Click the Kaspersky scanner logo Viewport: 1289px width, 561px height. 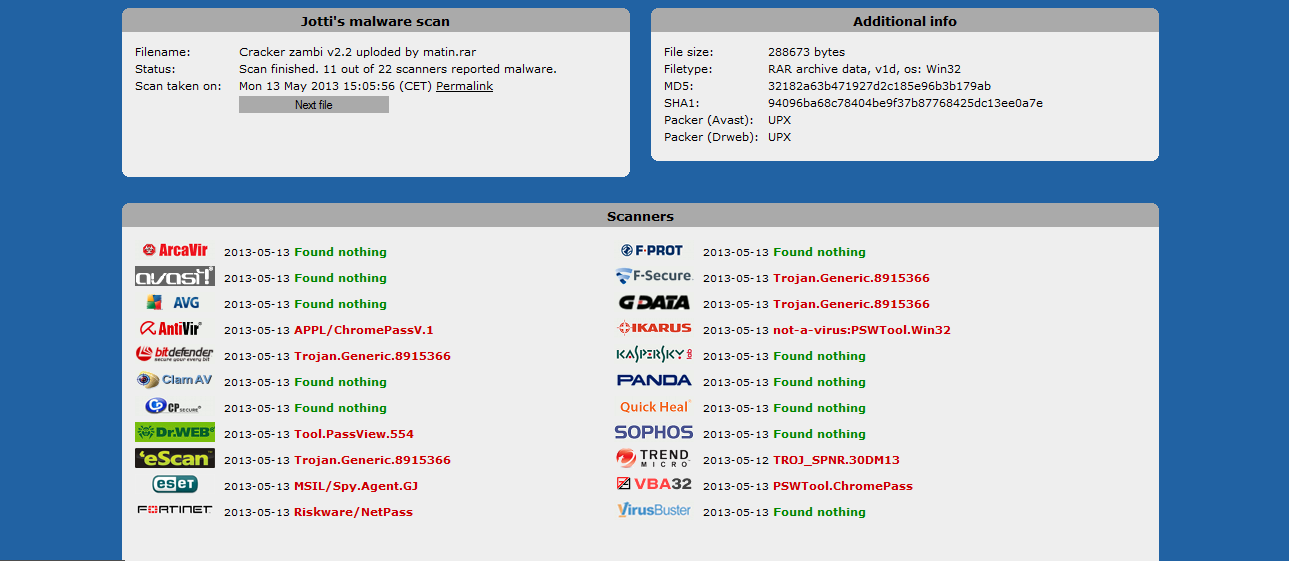[654, 354]
